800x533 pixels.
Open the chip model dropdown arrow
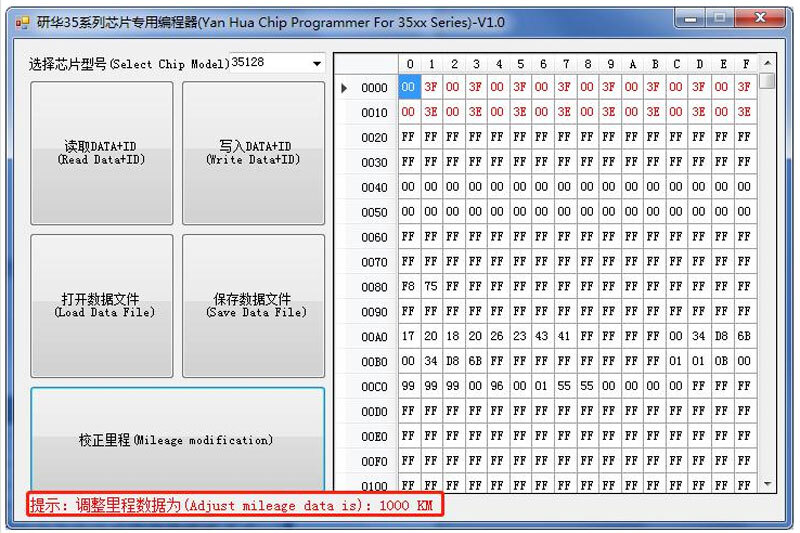[x=317, y=64]
